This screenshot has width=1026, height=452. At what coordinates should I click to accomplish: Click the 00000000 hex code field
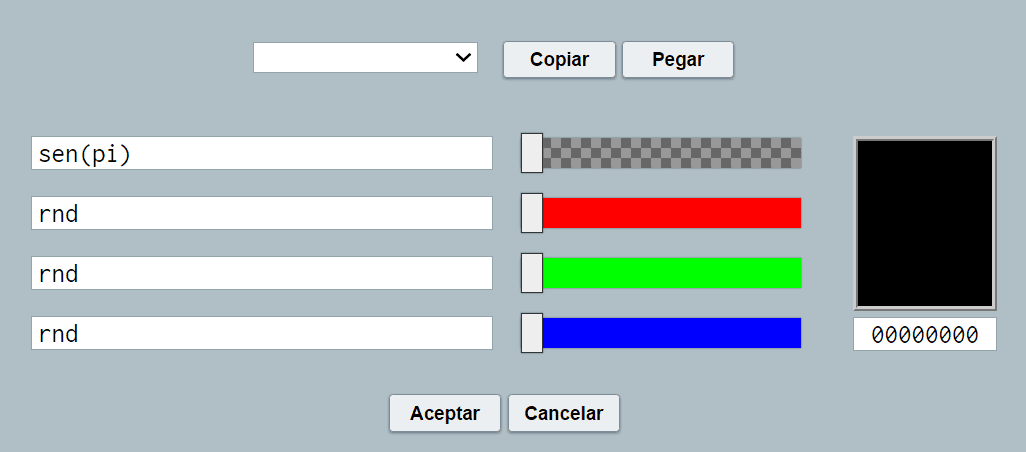(925, 335)
